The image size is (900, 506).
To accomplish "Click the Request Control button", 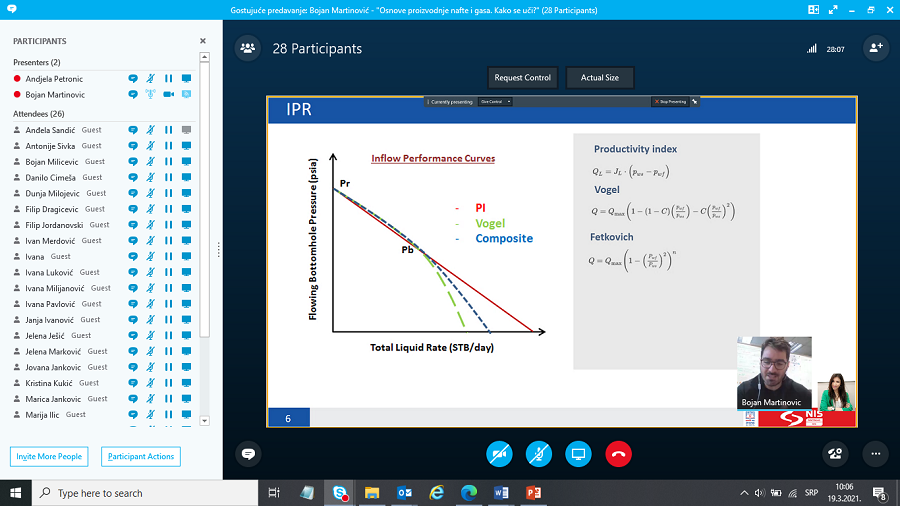I will [x=523, y=78].
